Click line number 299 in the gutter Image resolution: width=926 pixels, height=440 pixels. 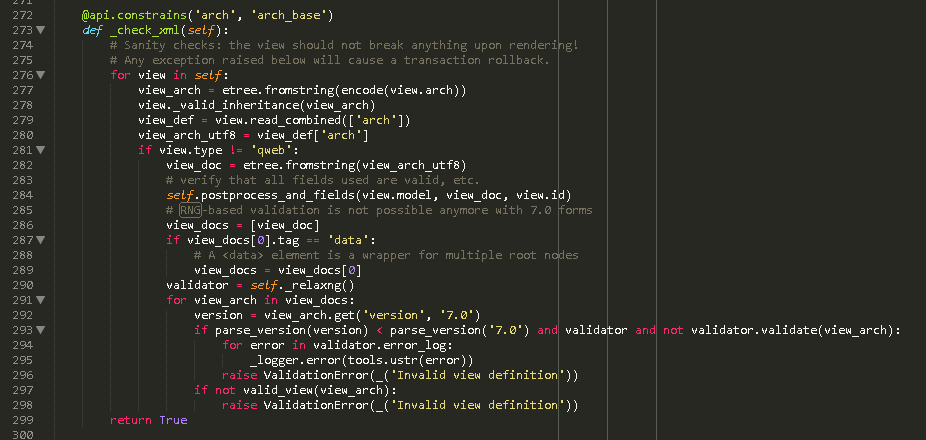click(x=22, y=420)
